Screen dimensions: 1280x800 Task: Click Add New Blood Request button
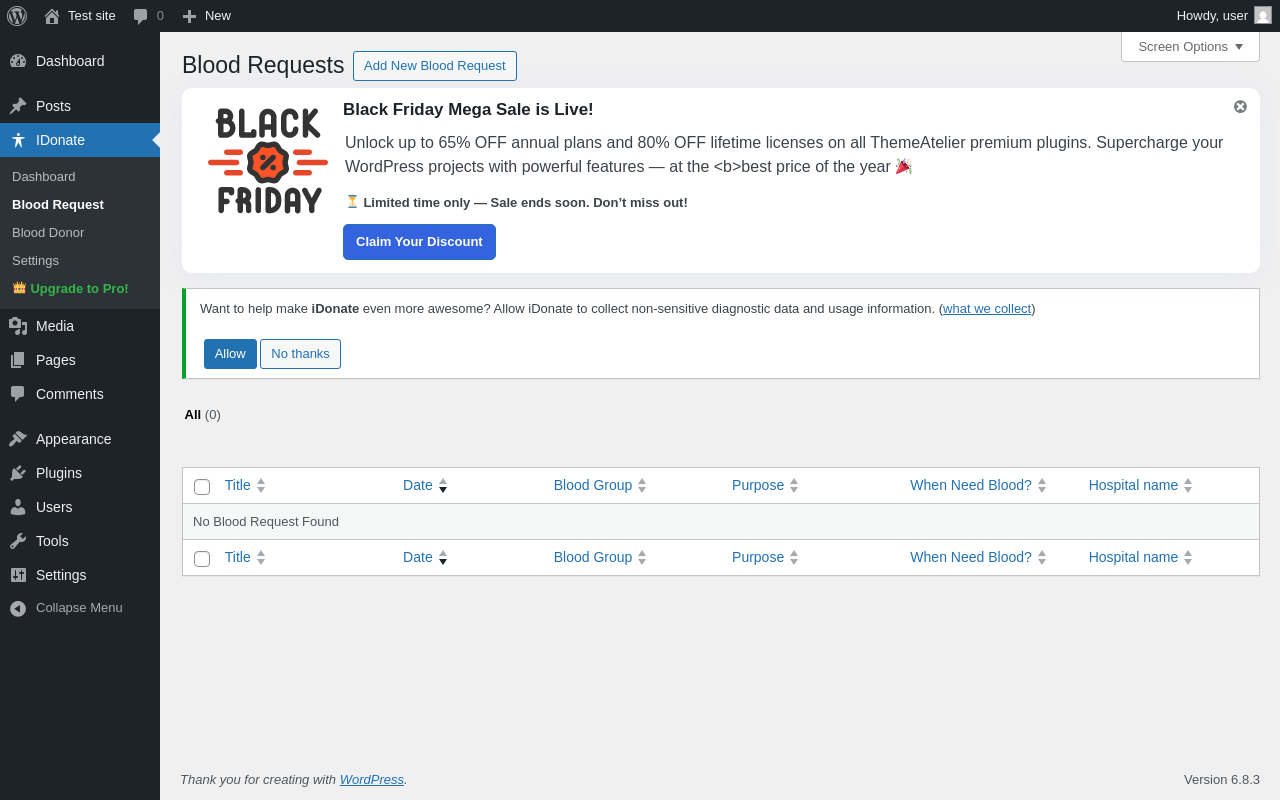coord(435,66)
